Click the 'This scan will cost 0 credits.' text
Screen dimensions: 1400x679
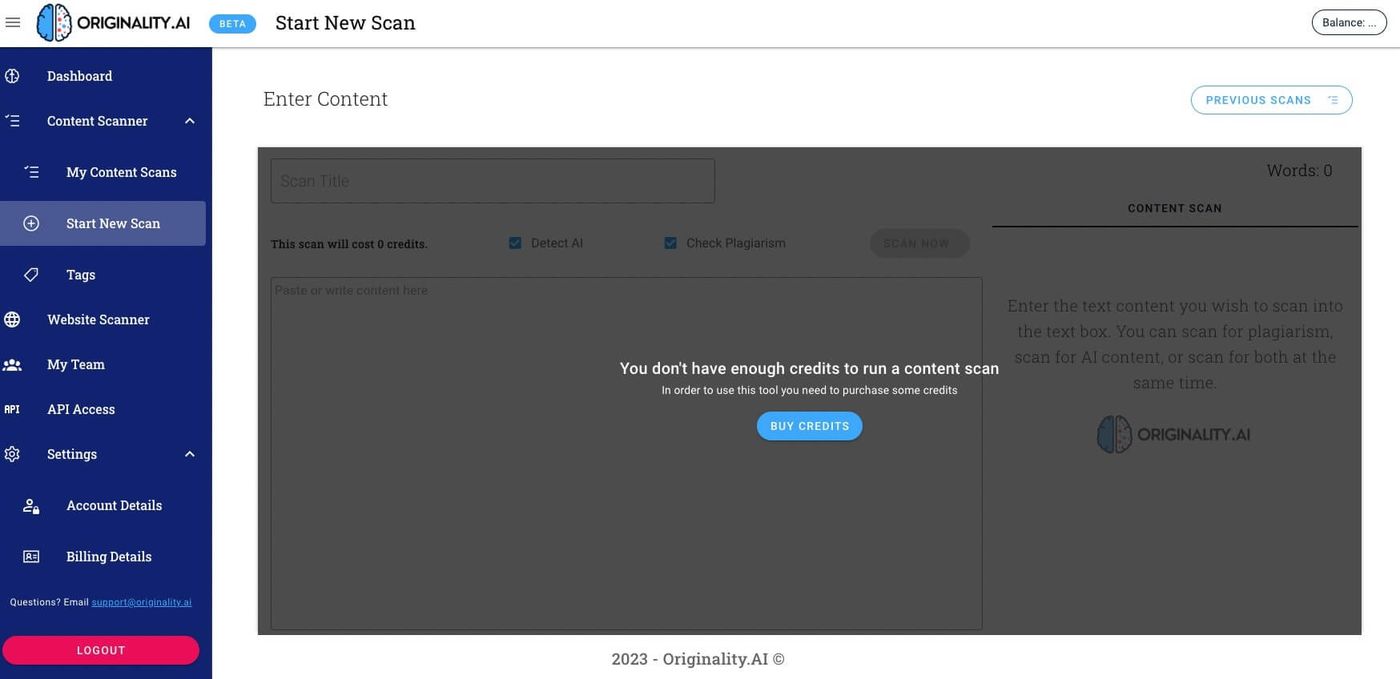tap(349, 244)
